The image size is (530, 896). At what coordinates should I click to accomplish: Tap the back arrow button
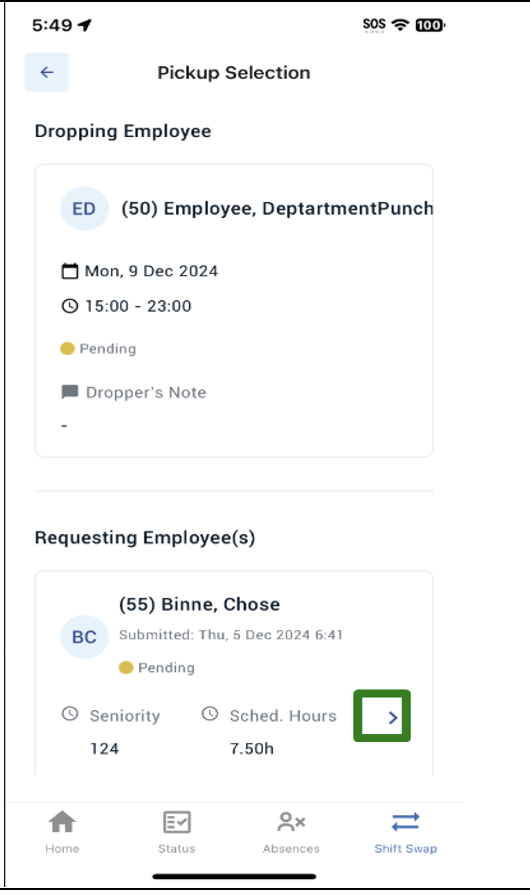point(47,72)
